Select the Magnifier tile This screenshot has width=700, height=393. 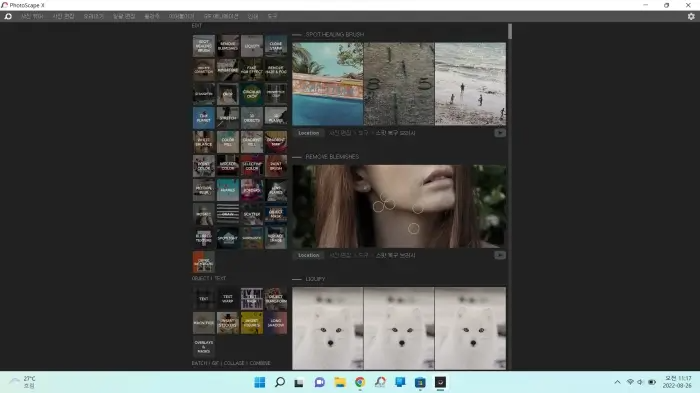tap(204, 323)
